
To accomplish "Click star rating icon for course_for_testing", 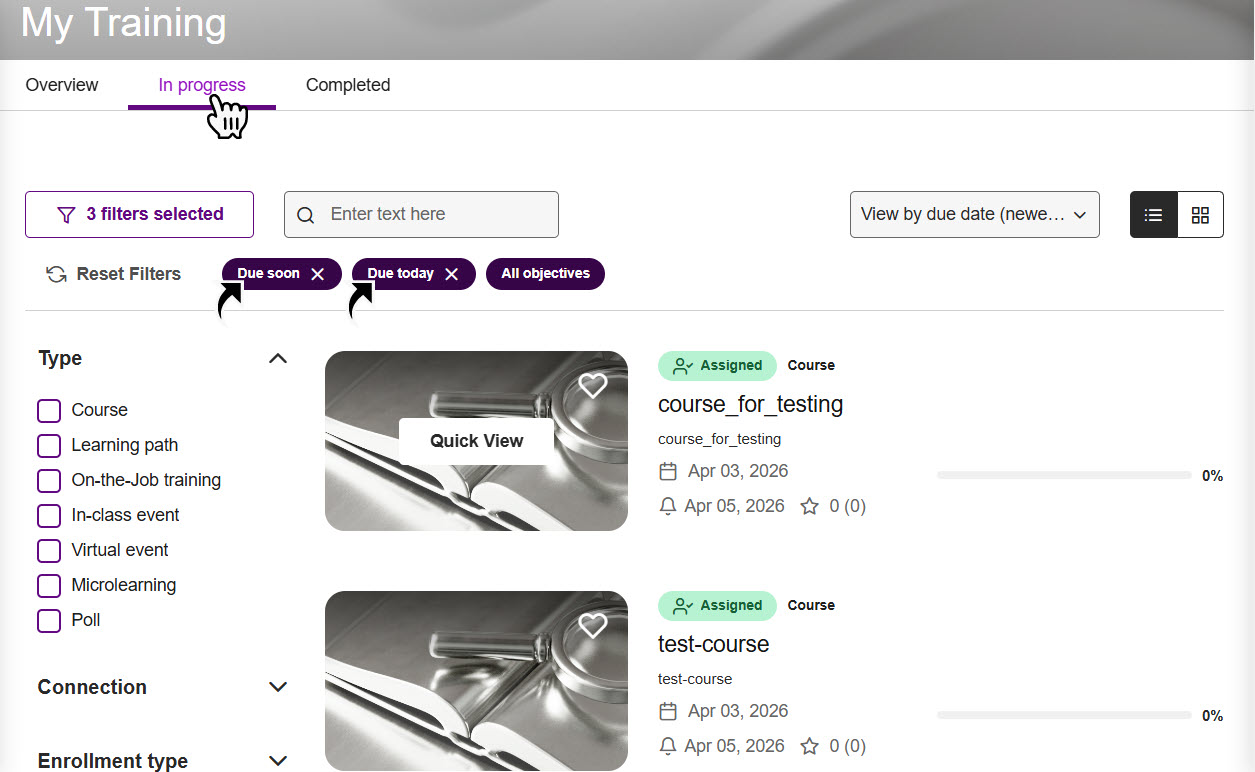I will pos(810,506).
